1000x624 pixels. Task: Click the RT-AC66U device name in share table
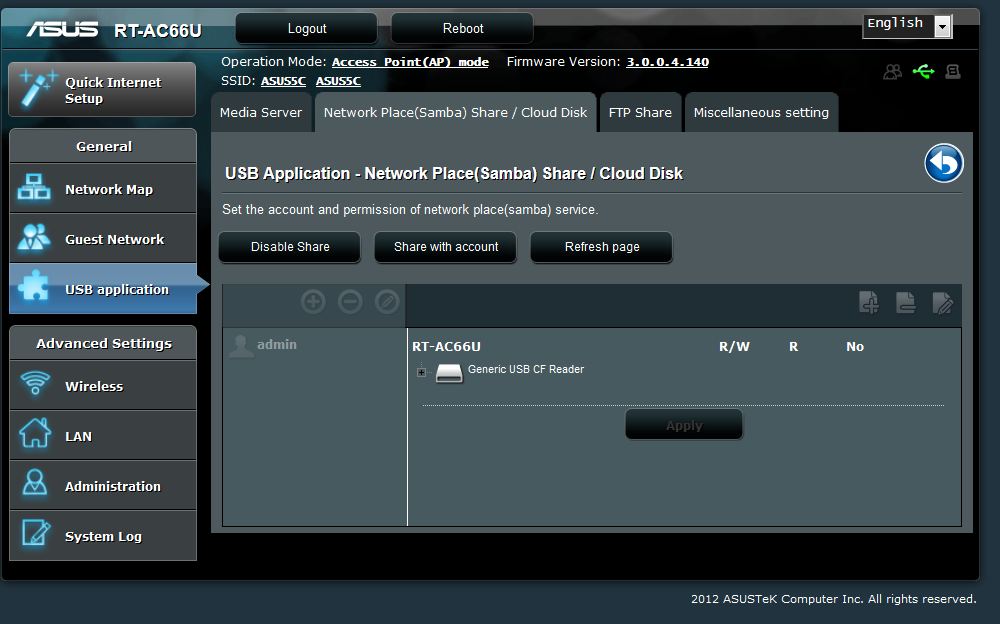[x=446, y=346]
